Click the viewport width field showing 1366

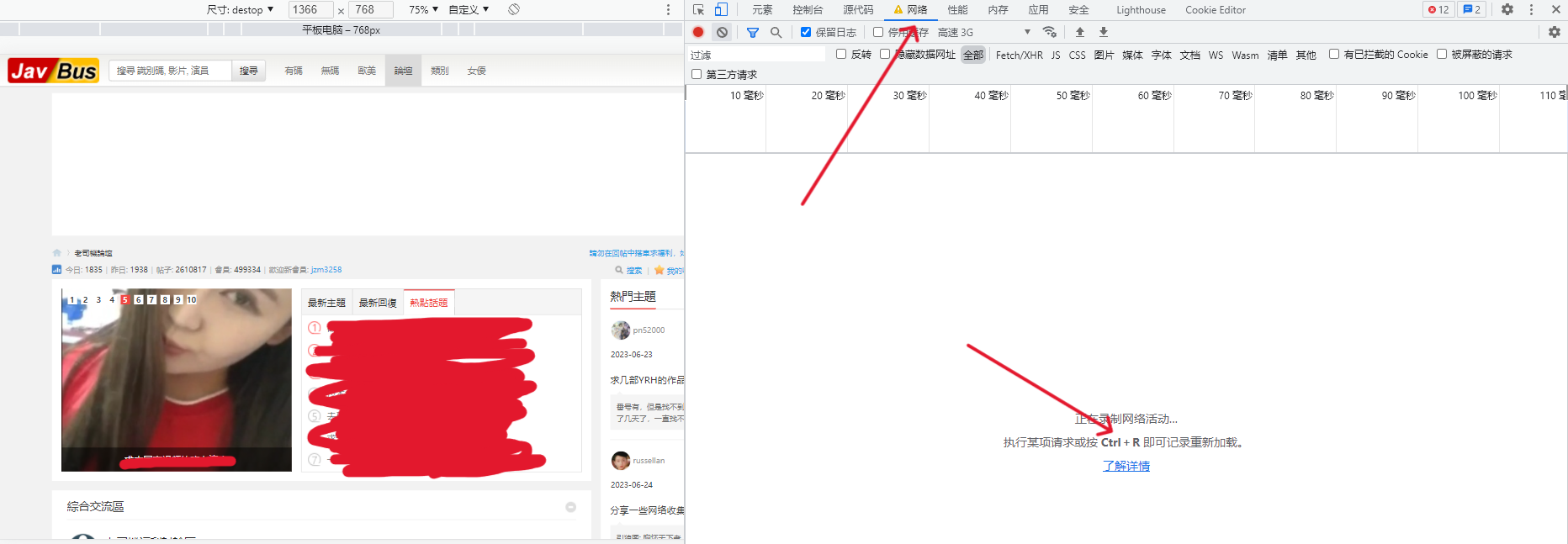310,9
